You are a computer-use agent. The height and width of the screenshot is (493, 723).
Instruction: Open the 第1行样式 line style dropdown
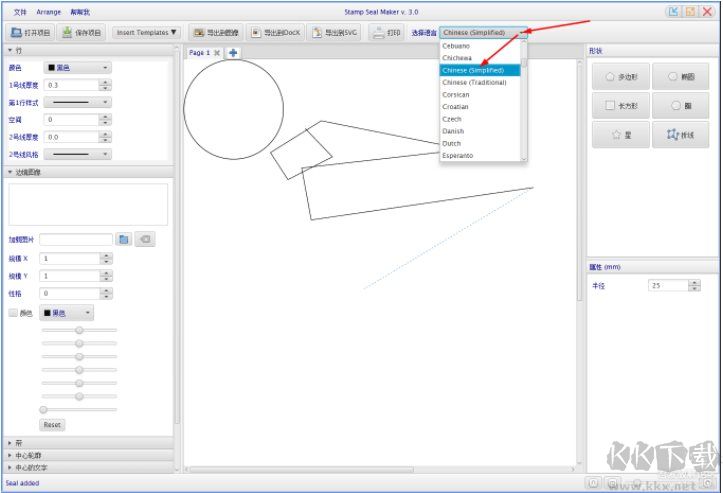tap(77, 102)
